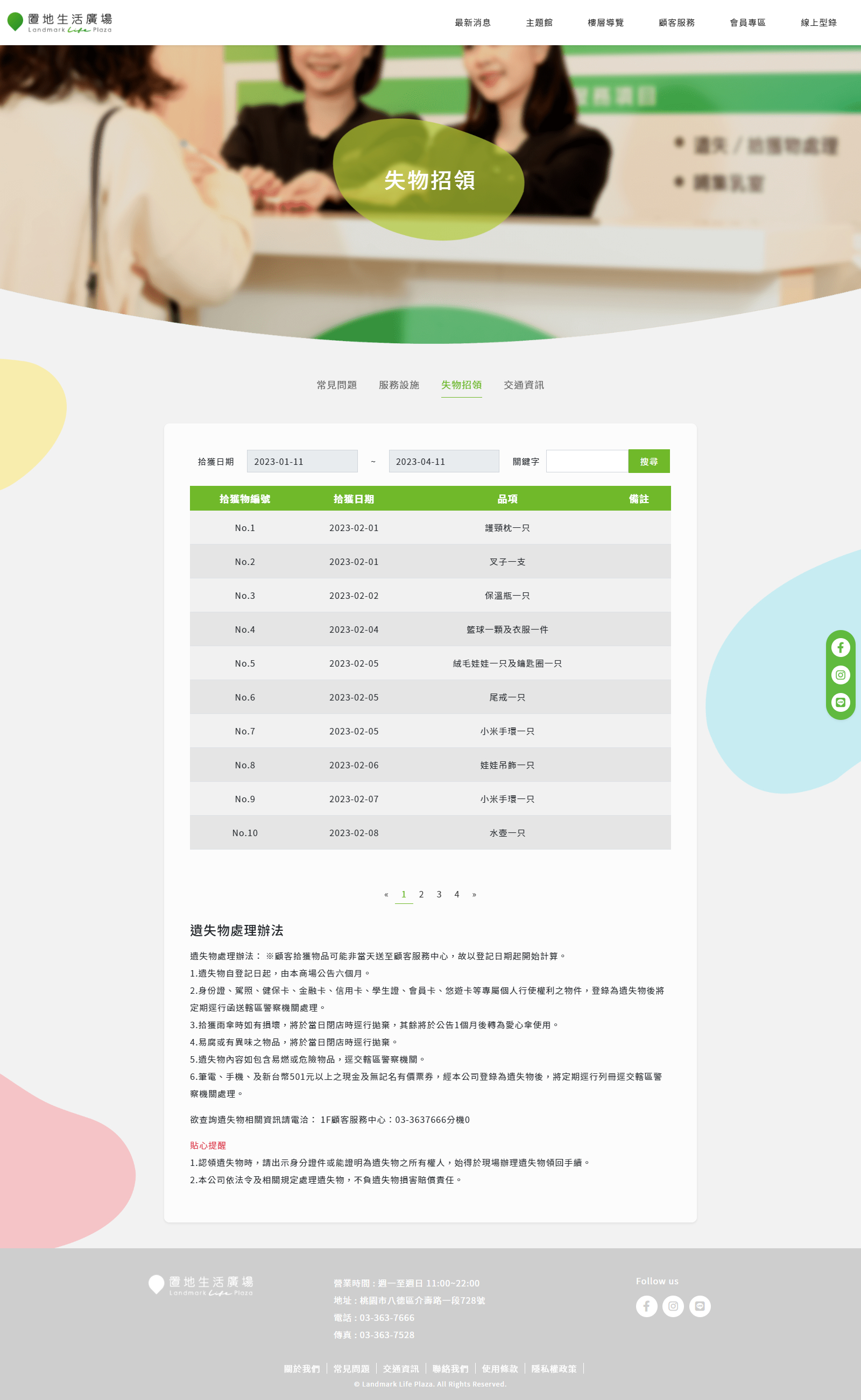Switch to the 交通資訊 tab
The image size is (861, 1400).
tap(523, 385)
